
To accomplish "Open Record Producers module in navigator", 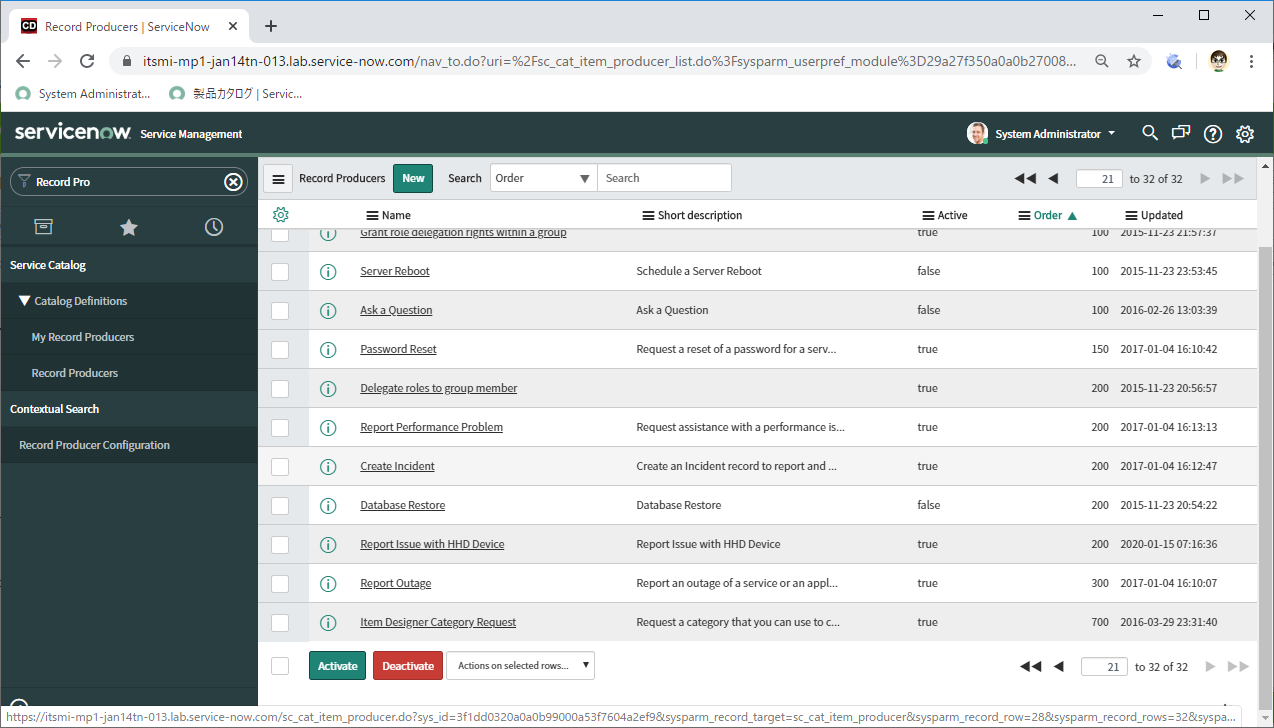I will 75,373.
